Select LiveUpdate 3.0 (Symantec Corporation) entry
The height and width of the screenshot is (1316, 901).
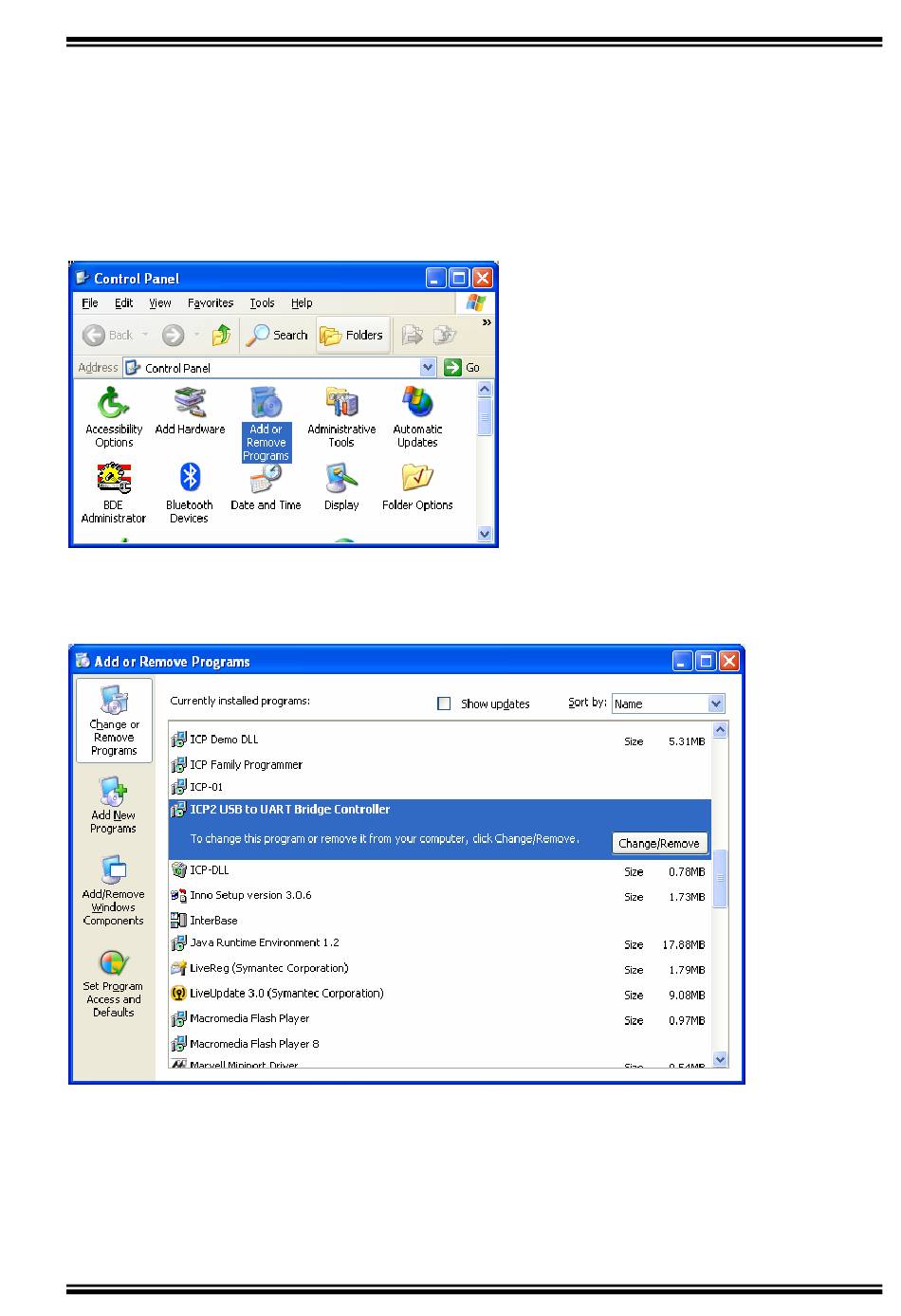pos(440,994)
